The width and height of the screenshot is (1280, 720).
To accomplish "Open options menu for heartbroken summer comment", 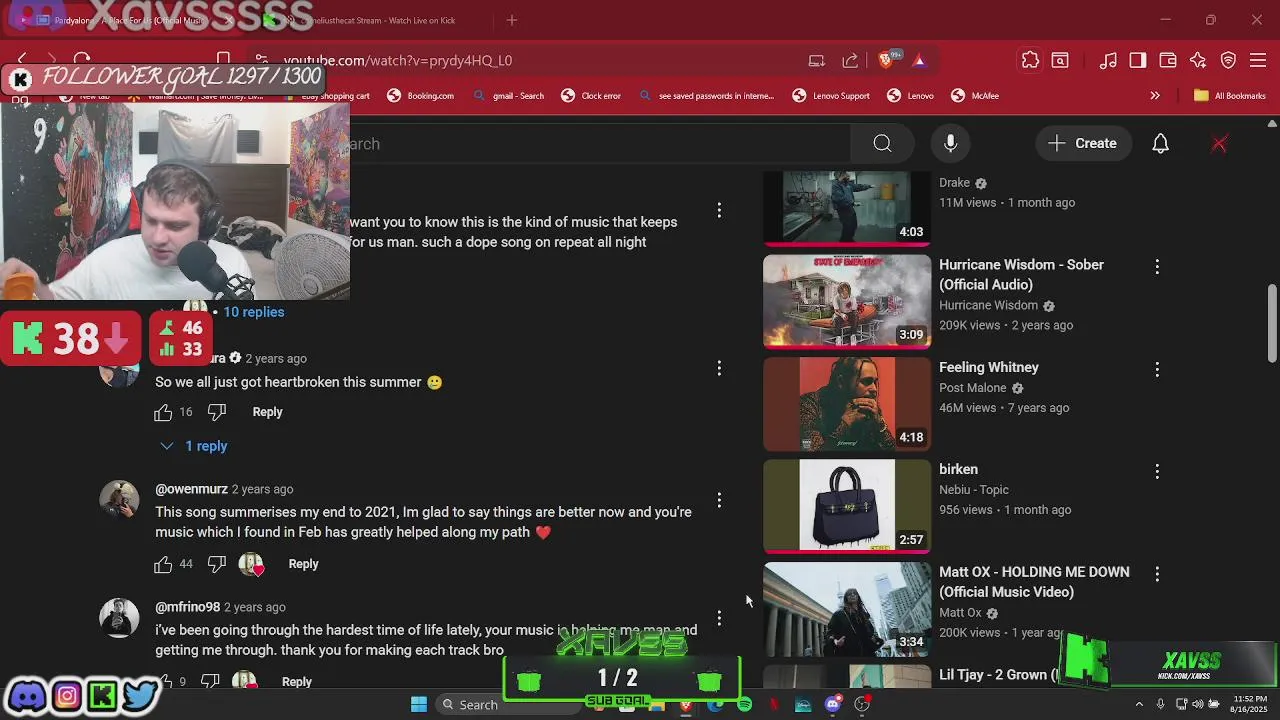I will [719, 369].
